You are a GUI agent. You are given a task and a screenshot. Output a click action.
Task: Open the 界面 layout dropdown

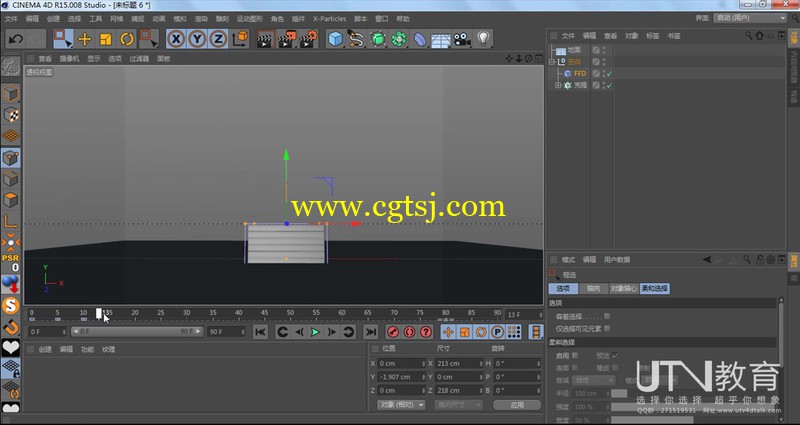pyautogui.click(x=750, y=18)
